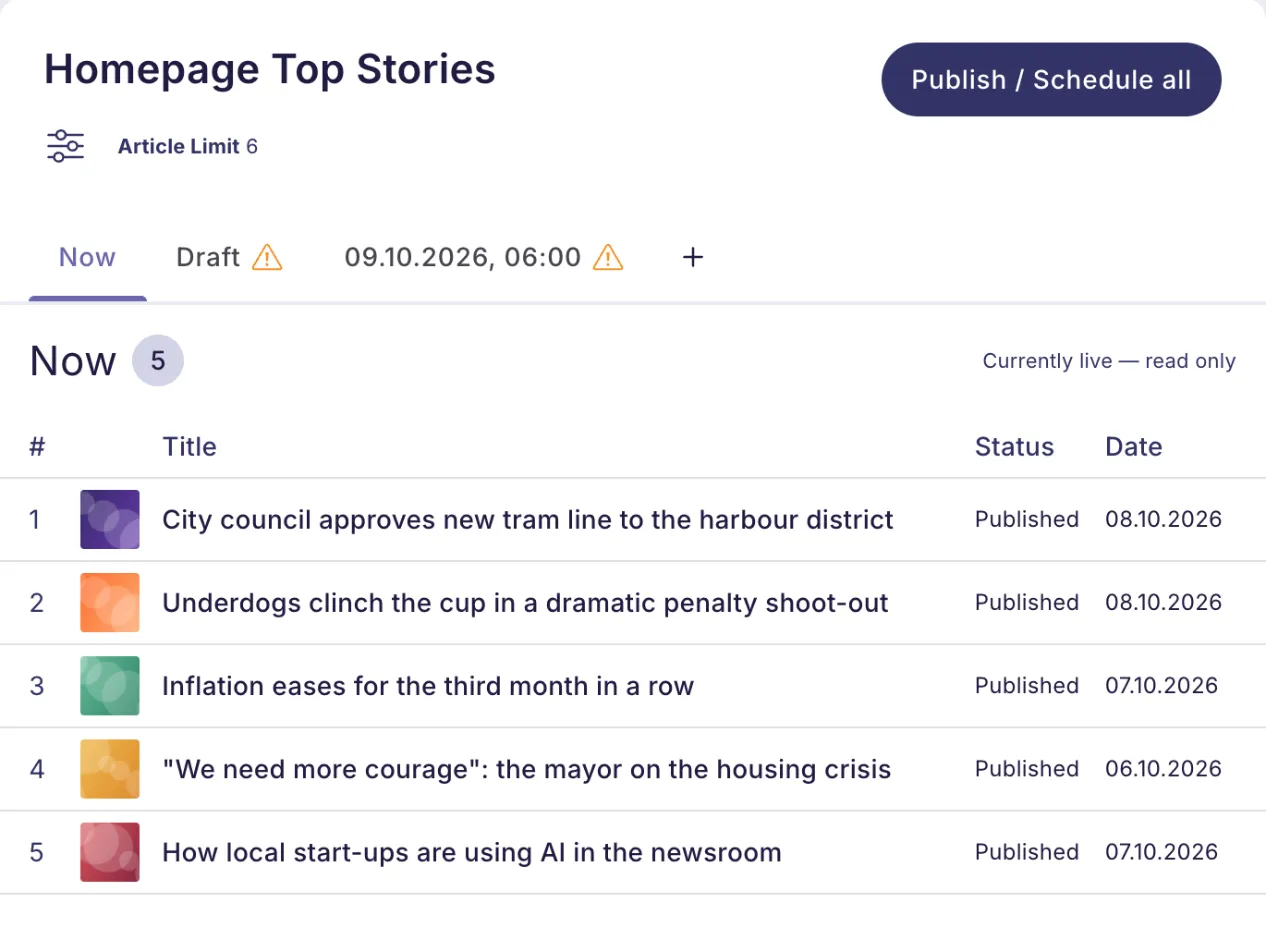
Task: Click the date 08.10.2026 of the tram line story
Action: tap(1163, 520)
